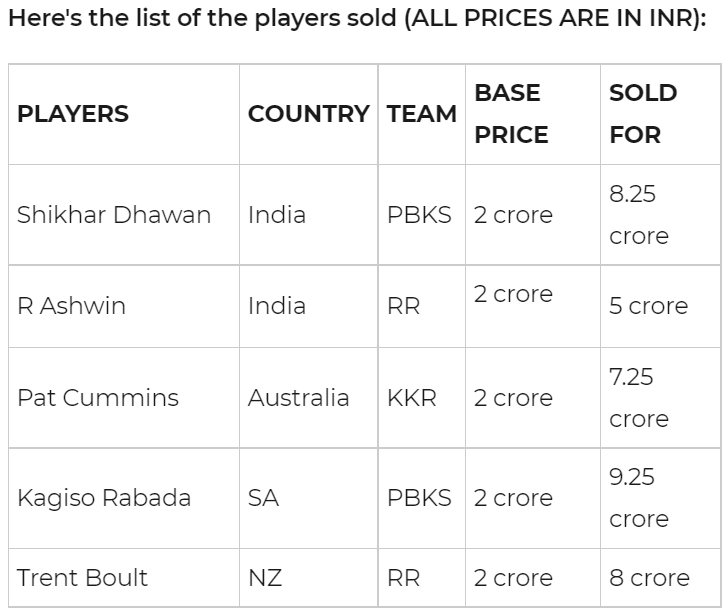Click the 8 crore sold price

649,578
